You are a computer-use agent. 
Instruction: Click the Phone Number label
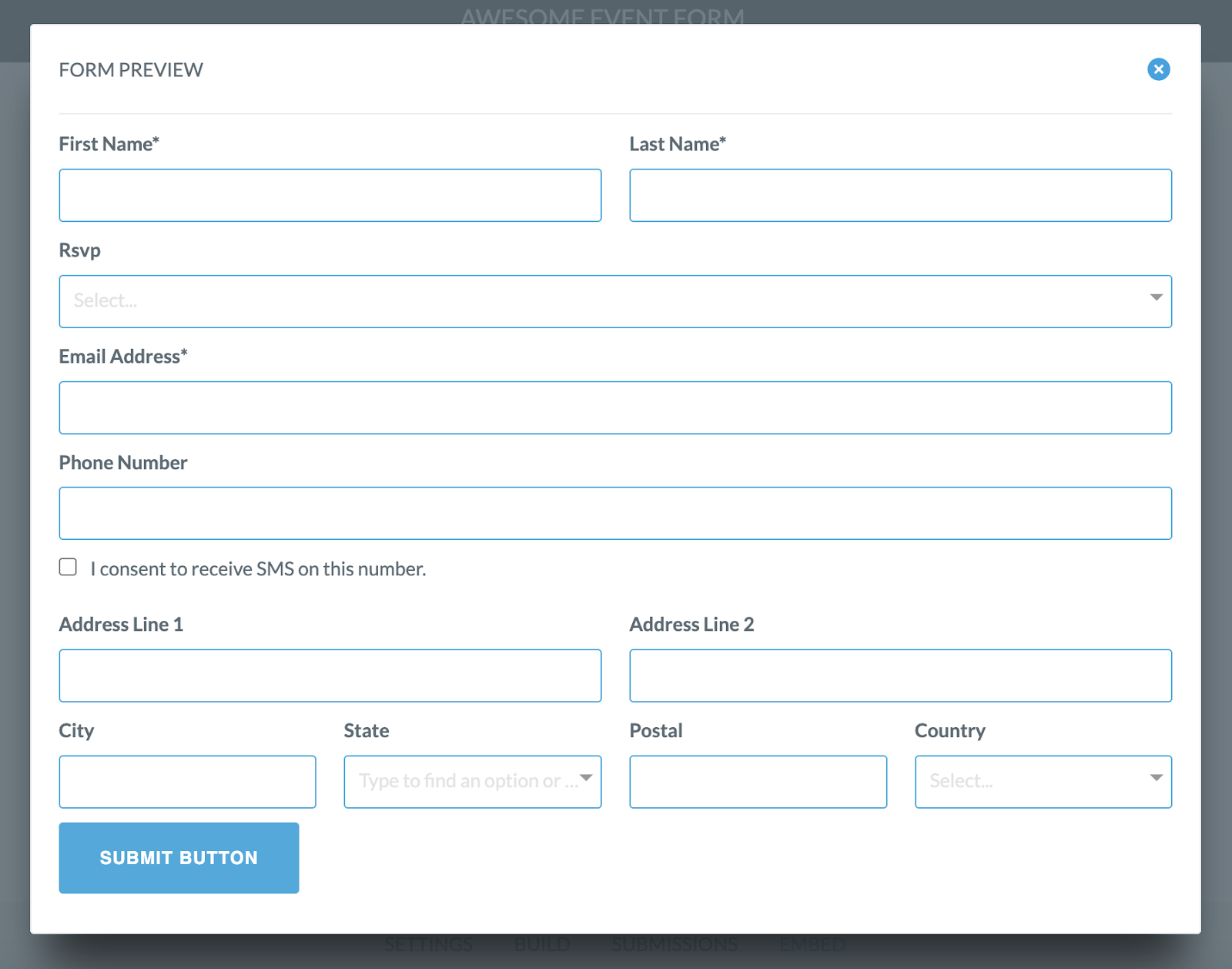[x=123, y=463]
